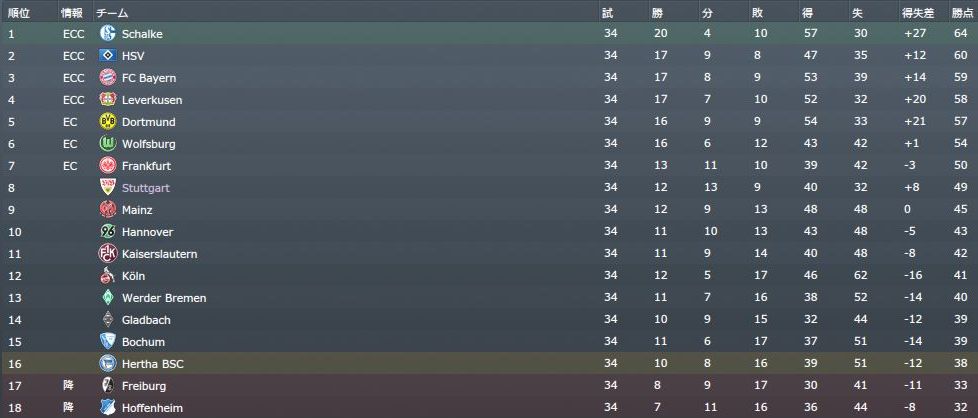Viewport: 978px width, 418px height.
Task: Select the FC Bayern crest icon
Action: pos(109,78)
